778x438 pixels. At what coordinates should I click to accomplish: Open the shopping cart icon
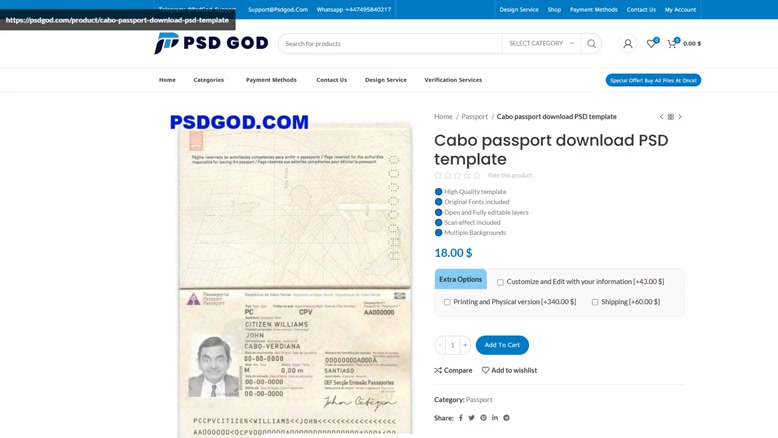point(672,44)
